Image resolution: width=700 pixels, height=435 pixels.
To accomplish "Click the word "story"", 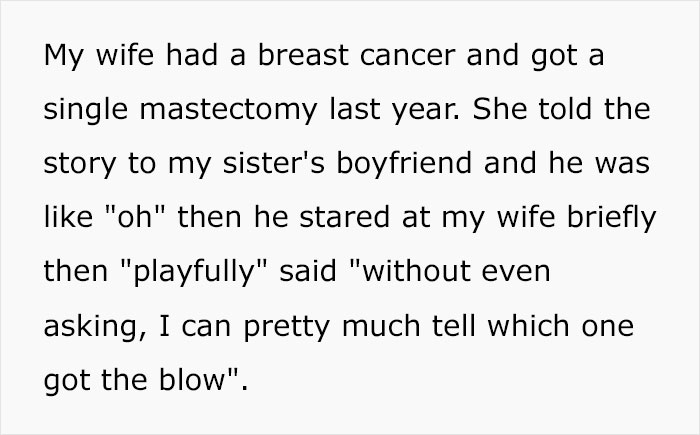I will pyautogui.click(x=79, y=163).
